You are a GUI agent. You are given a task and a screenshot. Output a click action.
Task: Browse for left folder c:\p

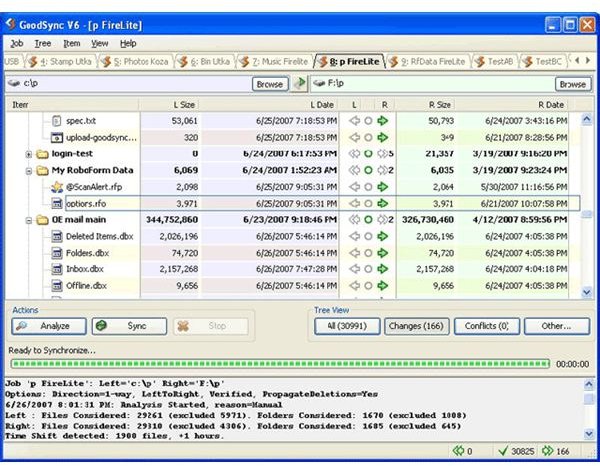coord(270,84)
